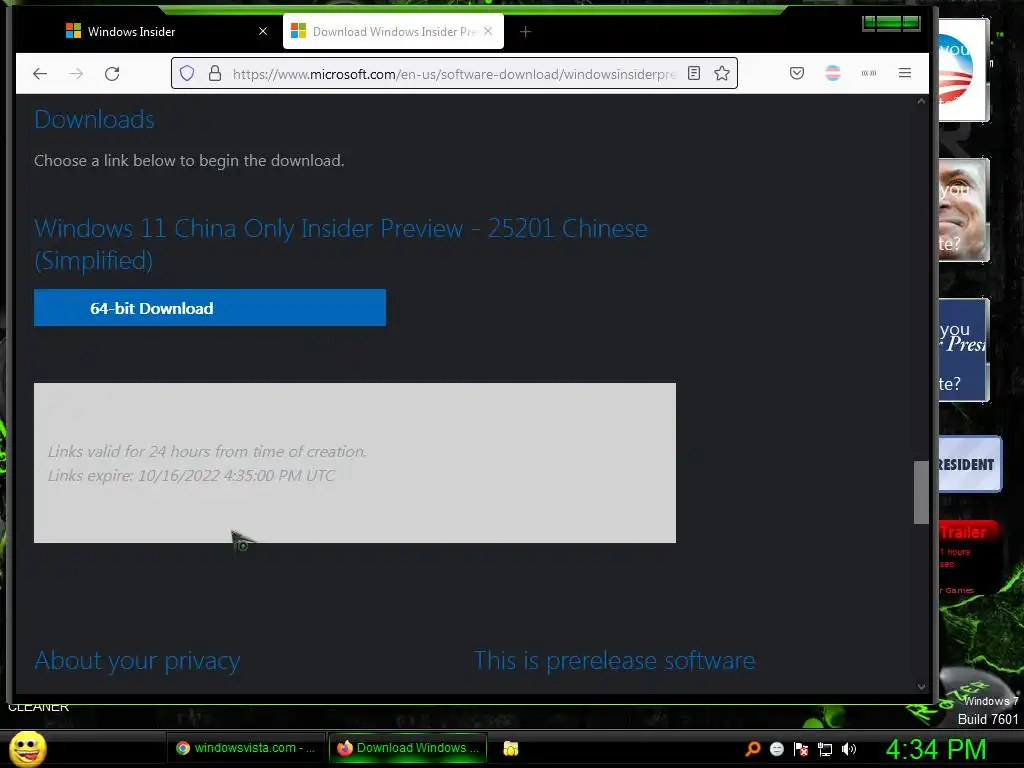The image size is (1024, 768).
Task: Click the This is prerelease software heading
Action: (x=614, y=660)
